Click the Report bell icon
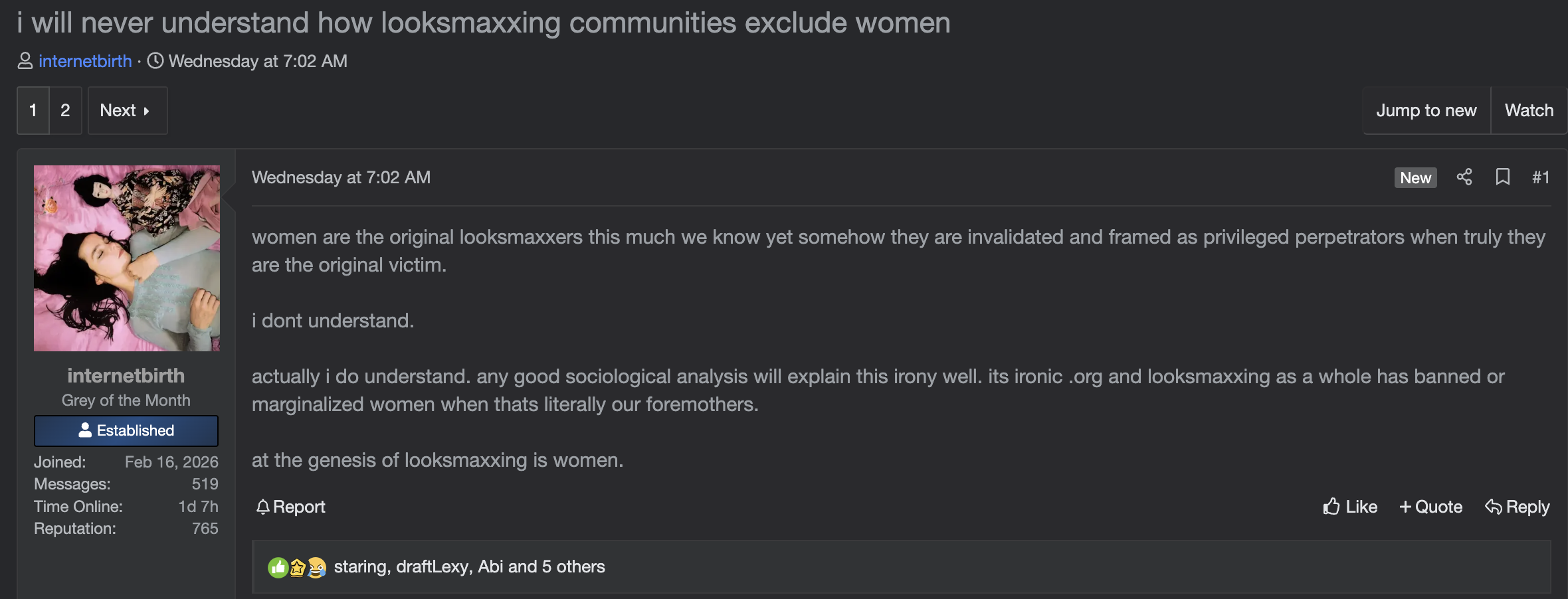The image size is (1568, 599). (x=263, y=507)
